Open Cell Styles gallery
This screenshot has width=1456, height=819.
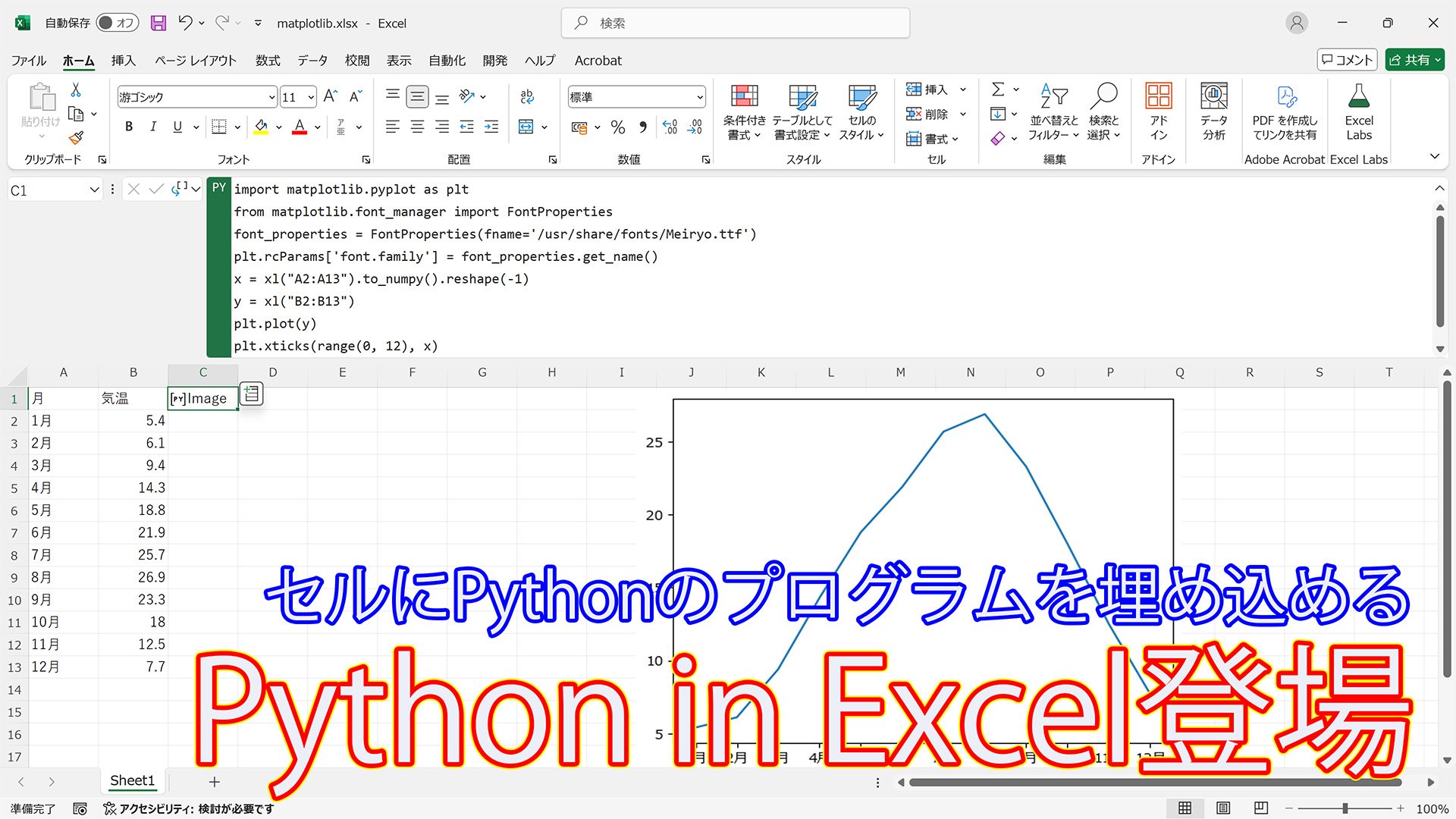click(x=861, y=112)
